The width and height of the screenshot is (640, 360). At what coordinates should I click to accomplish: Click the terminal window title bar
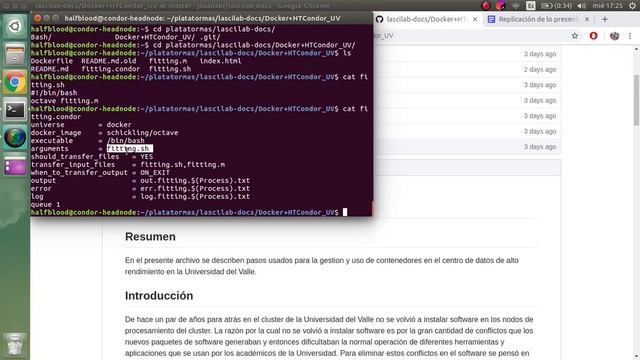point(202,18)
